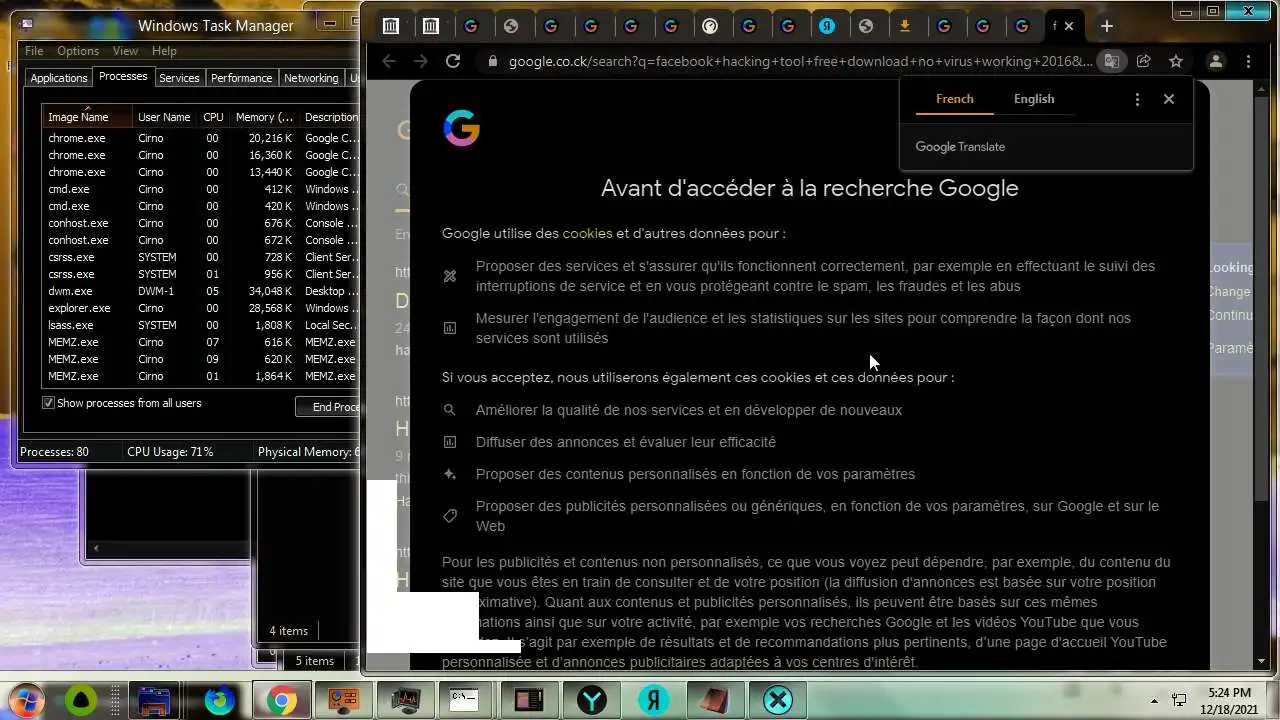The height and width of the screenshot is (720, 1280).
Task: Open the command prompt taskbar button
Action: pos(465,700)
